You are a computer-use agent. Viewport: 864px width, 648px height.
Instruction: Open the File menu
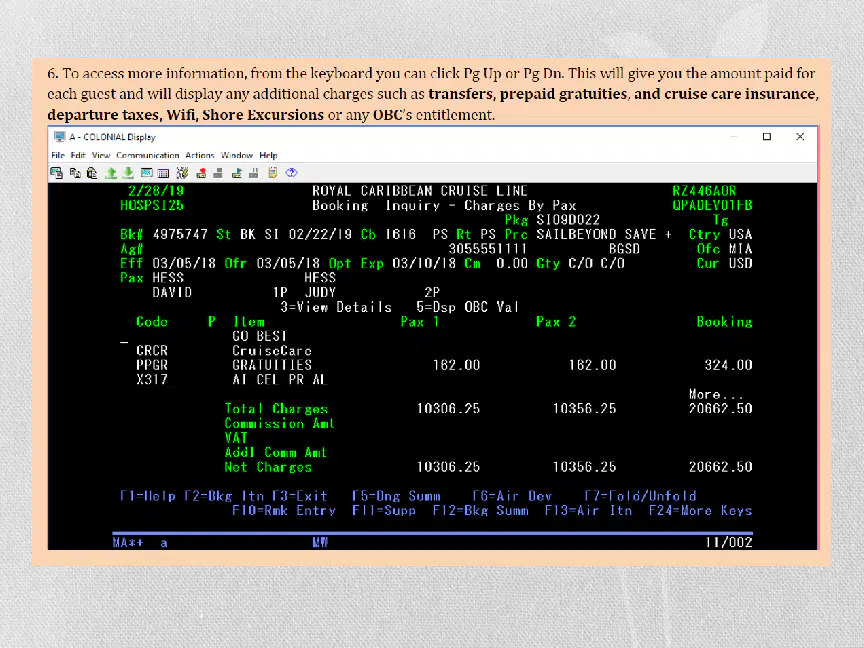tap(58, 155)
